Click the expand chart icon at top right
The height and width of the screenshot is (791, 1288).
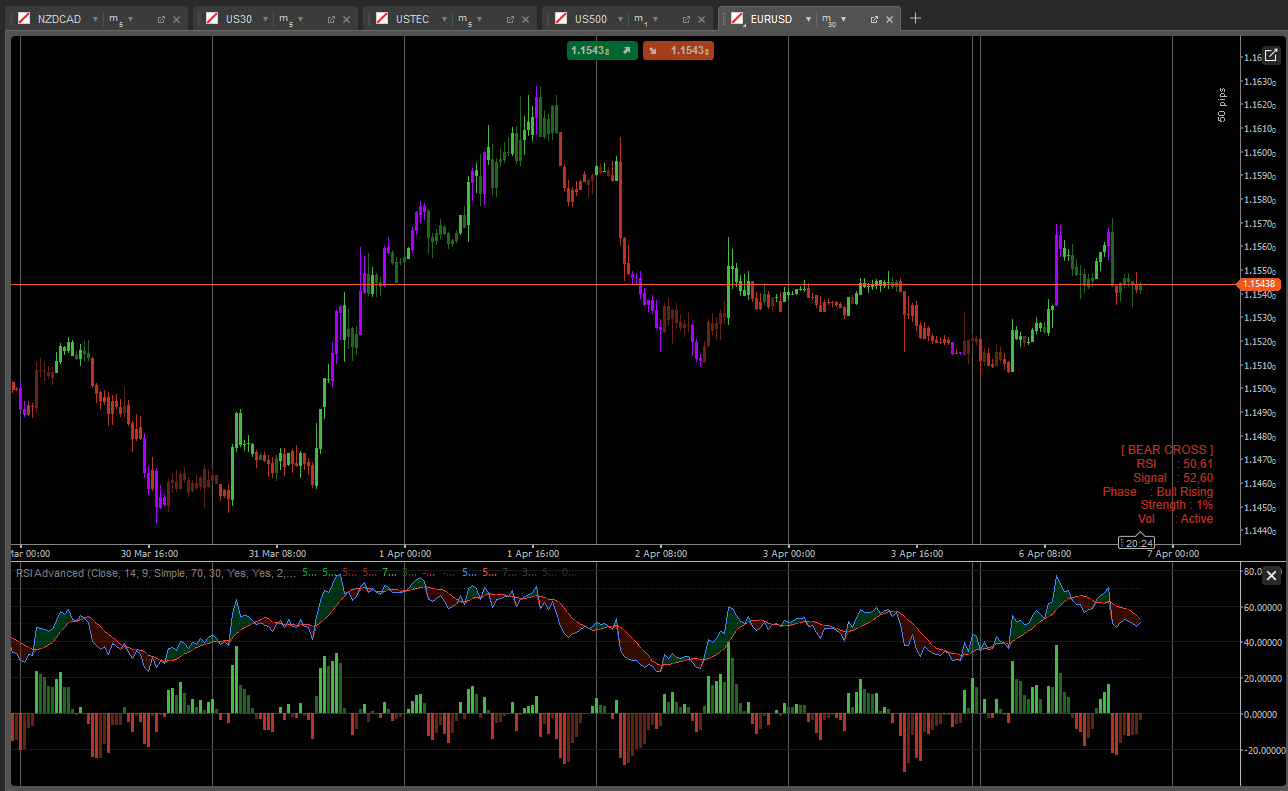pos(1271,56)
